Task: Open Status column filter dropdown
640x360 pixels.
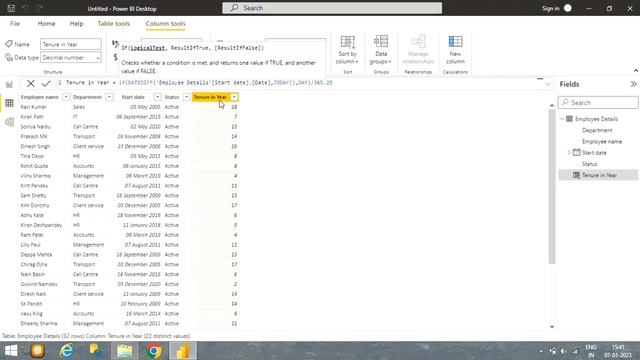Action: pos(187,97)
